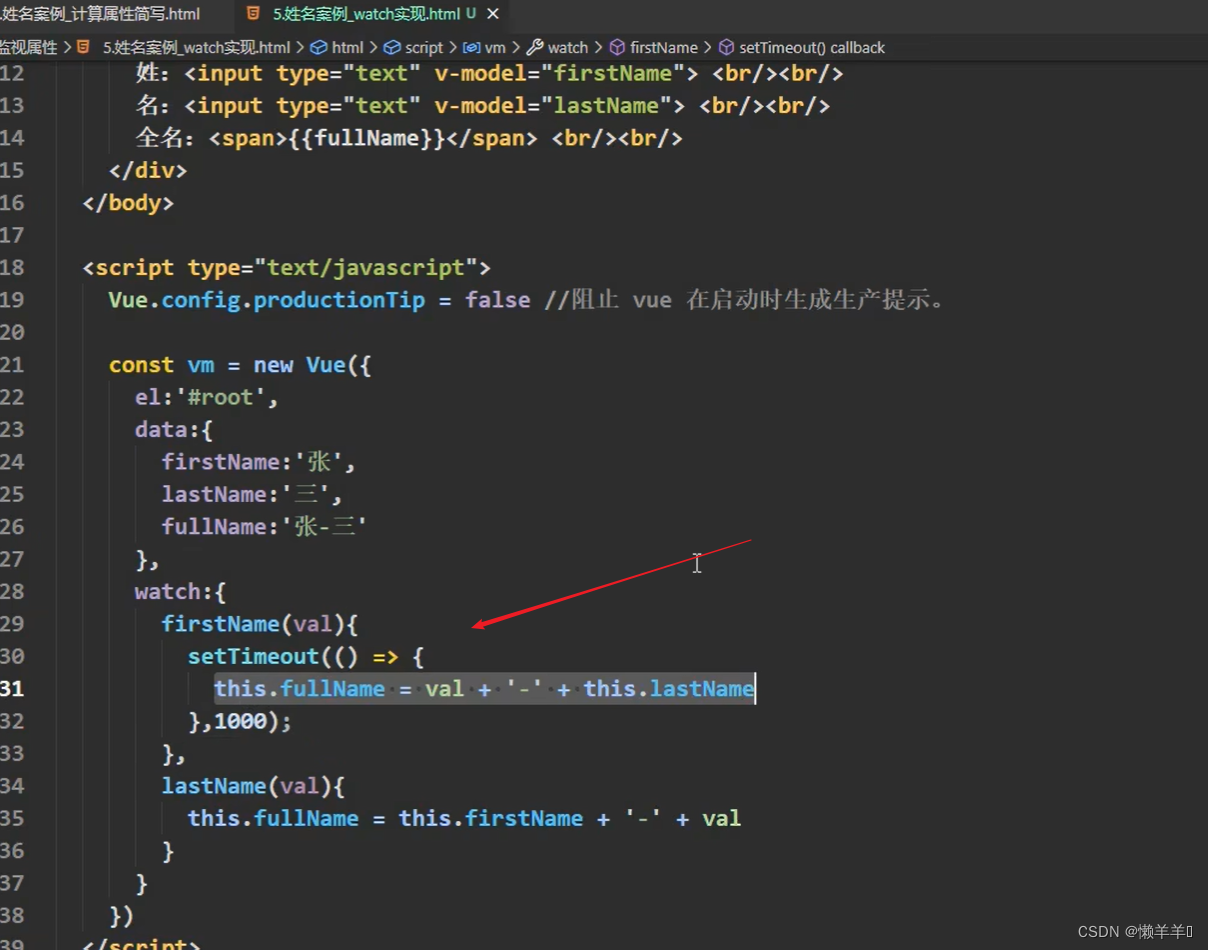Screen dimensions: 1208x950
Task: Click 'new Vue' on line 21
Action: [299, 364]
